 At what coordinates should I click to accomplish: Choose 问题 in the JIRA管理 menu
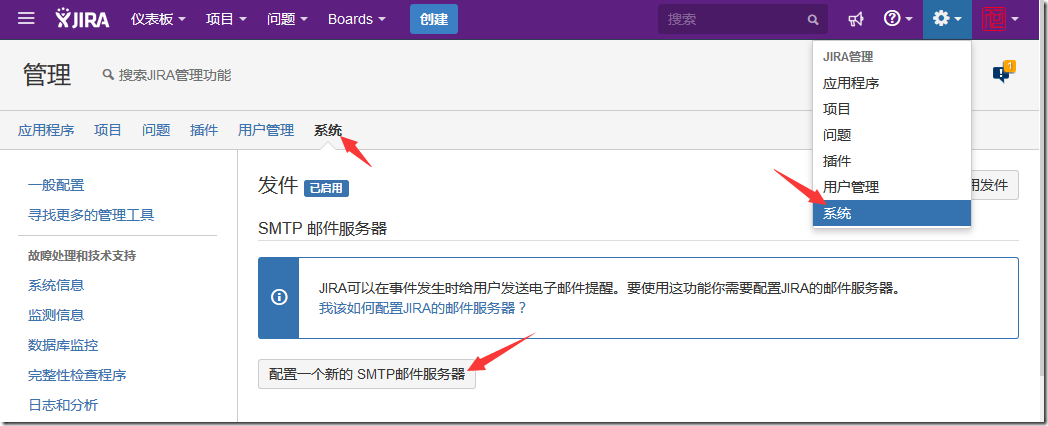[x=892, y=135]
